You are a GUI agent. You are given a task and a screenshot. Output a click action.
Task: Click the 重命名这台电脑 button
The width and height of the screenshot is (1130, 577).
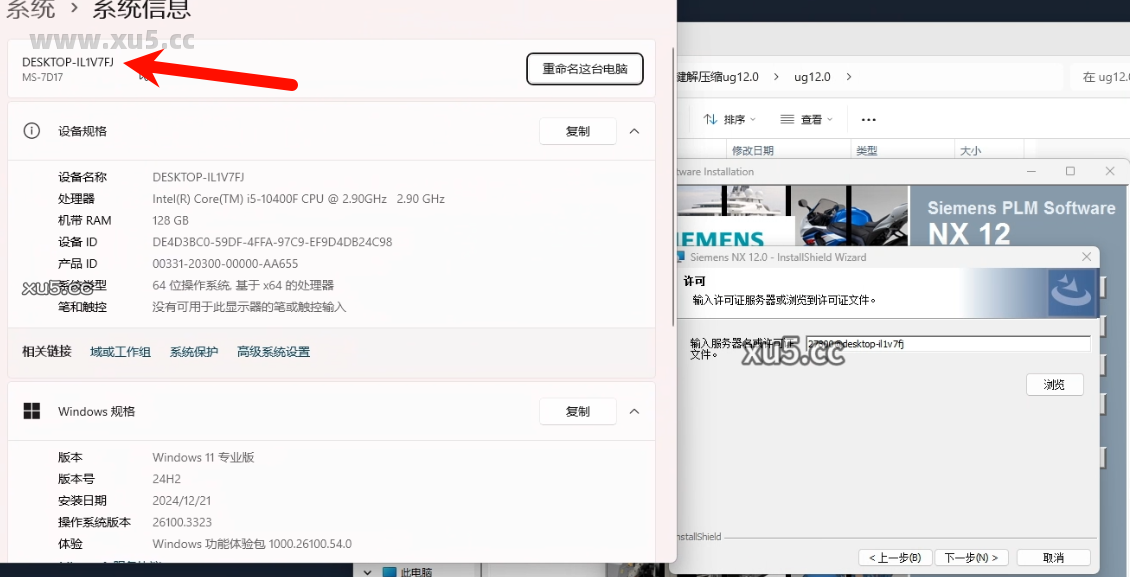tap(584, 68)
